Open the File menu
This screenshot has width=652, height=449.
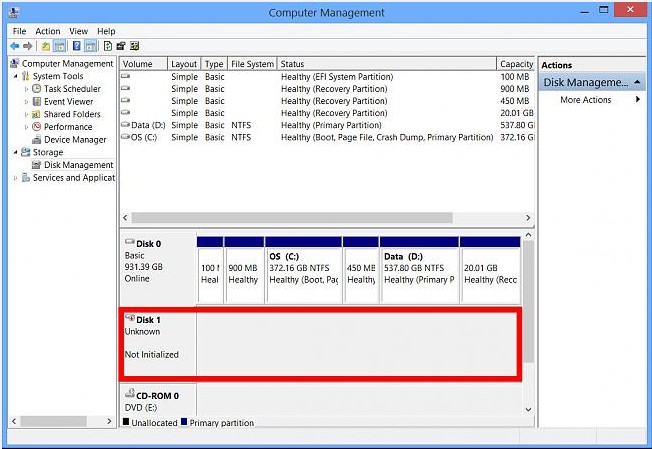point(19,31)
